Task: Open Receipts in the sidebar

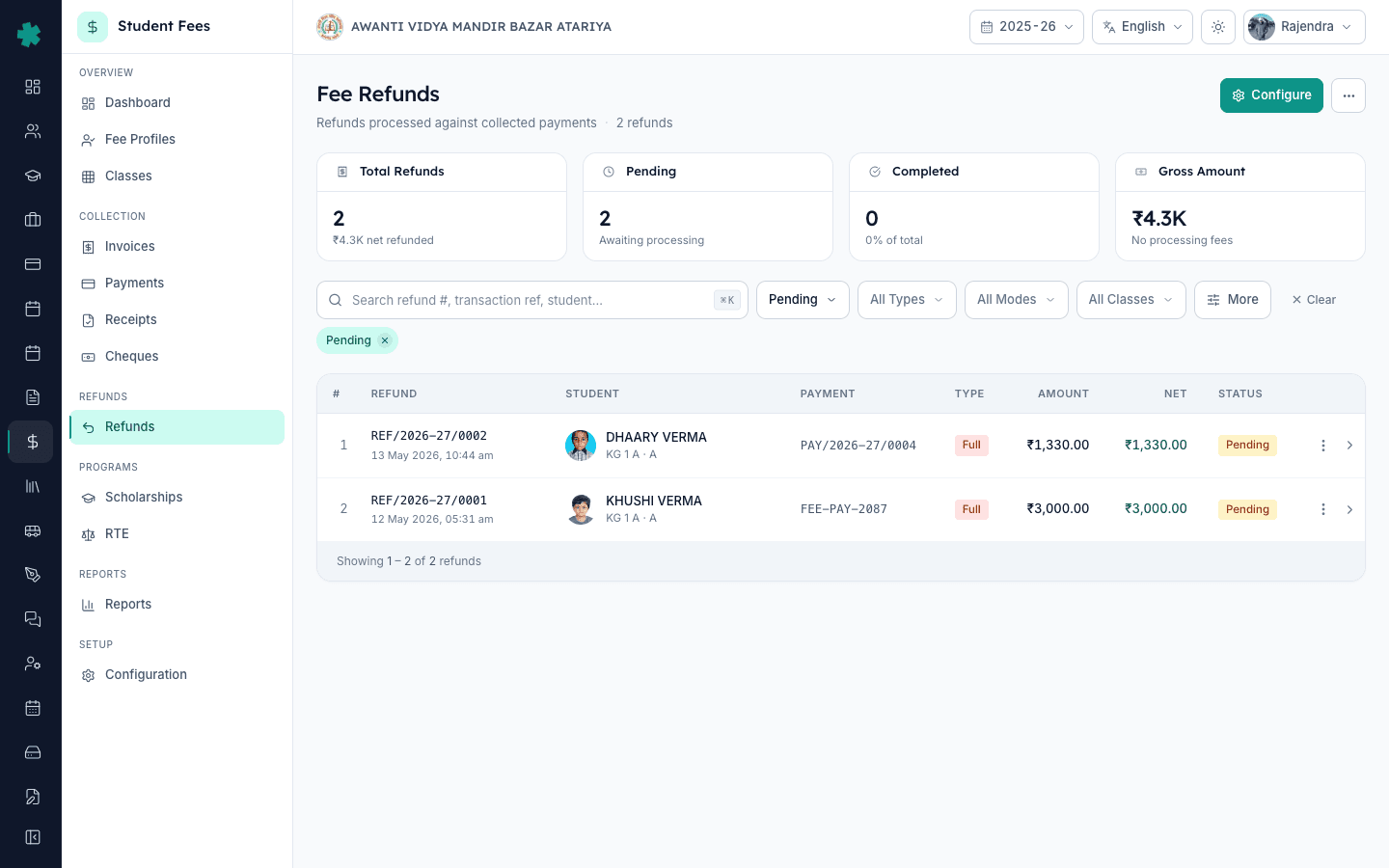Action: 177,320
